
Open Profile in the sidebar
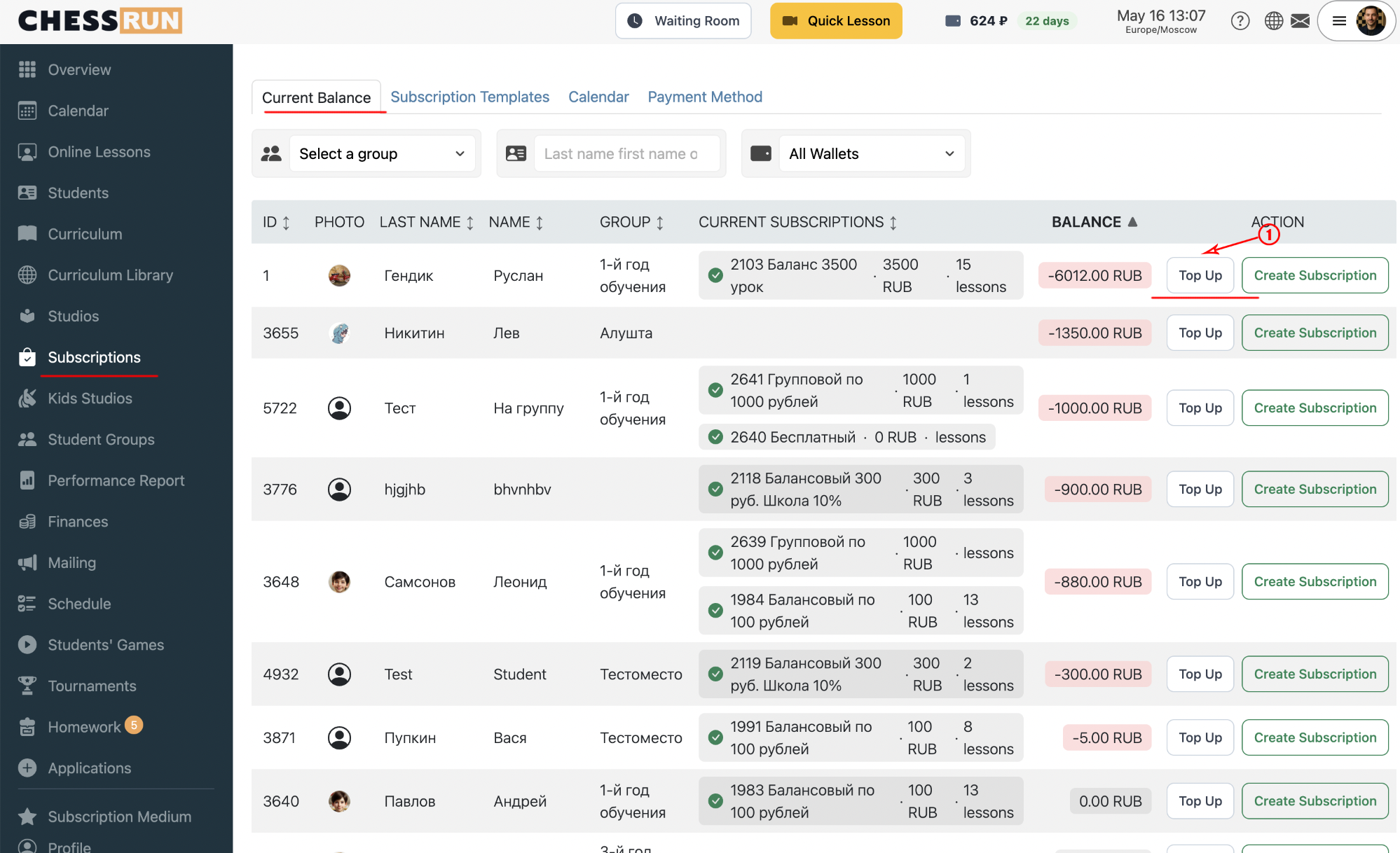tap(69, 846)
